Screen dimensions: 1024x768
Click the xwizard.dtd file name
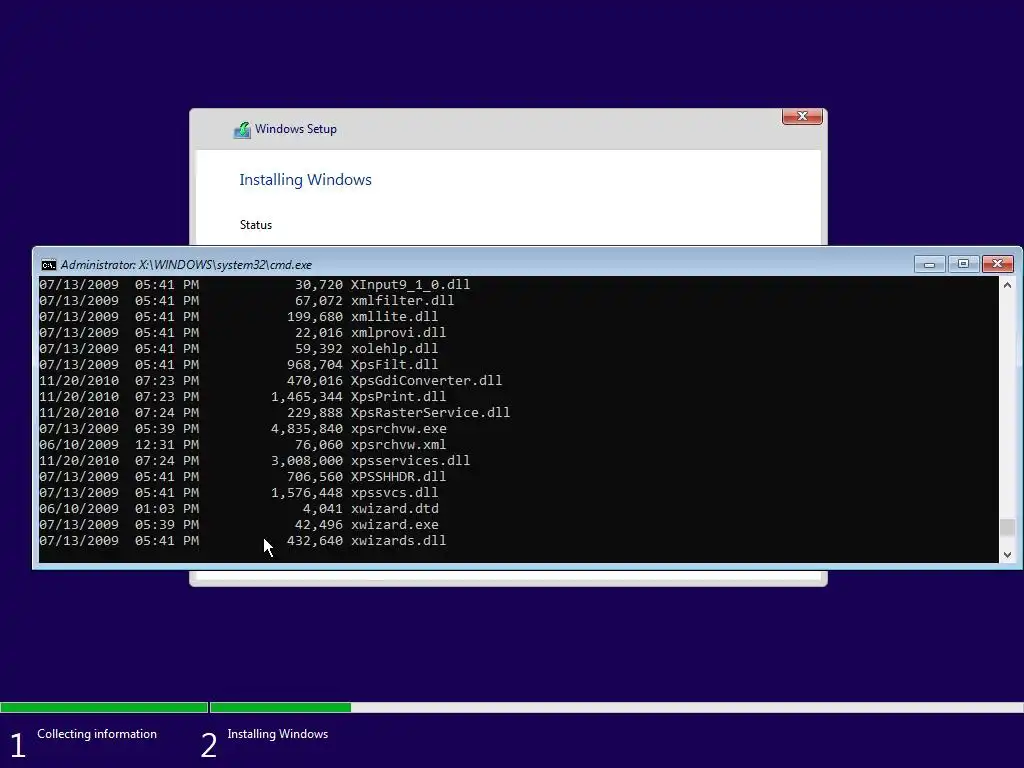point(394,509)
